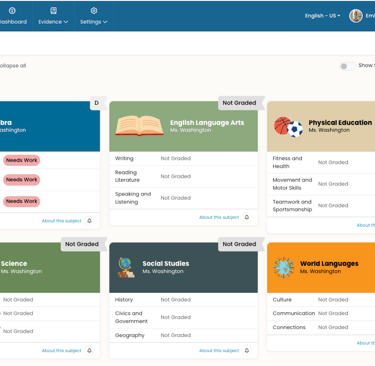Click the Science subject title
The width and height of the screenshot is (375, 366).
pos(14,264)
